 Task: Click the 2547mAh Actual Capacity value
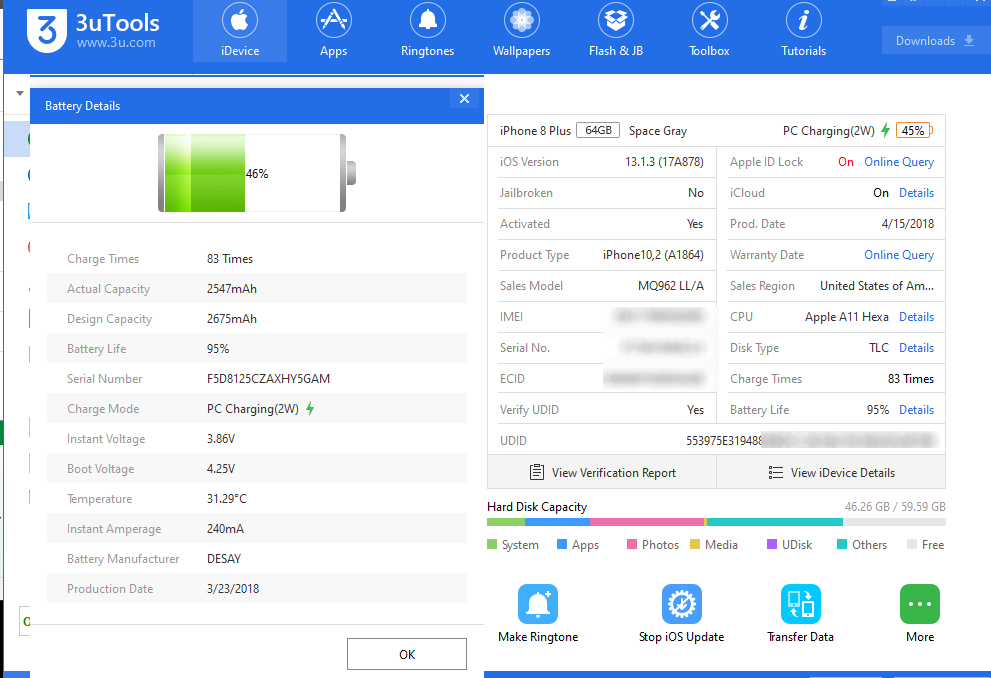[231, 289]
